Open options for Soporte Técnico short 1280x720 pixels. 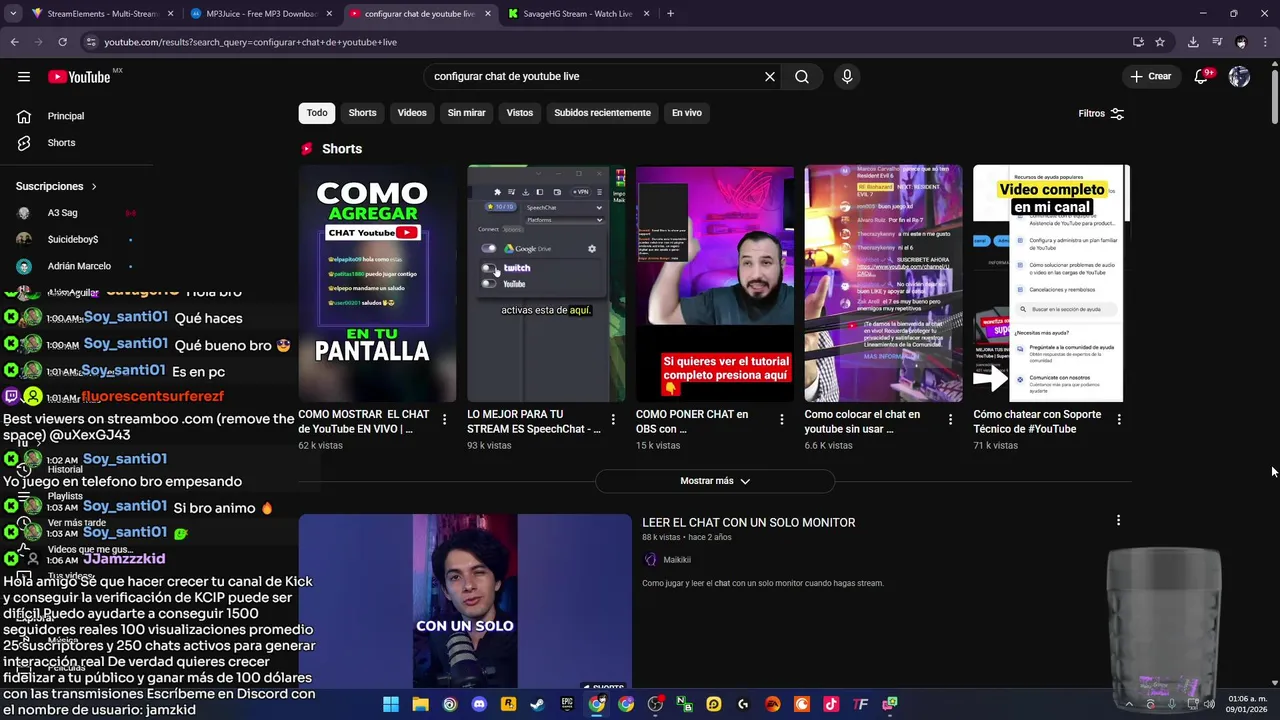click(x=1119, y=420)
